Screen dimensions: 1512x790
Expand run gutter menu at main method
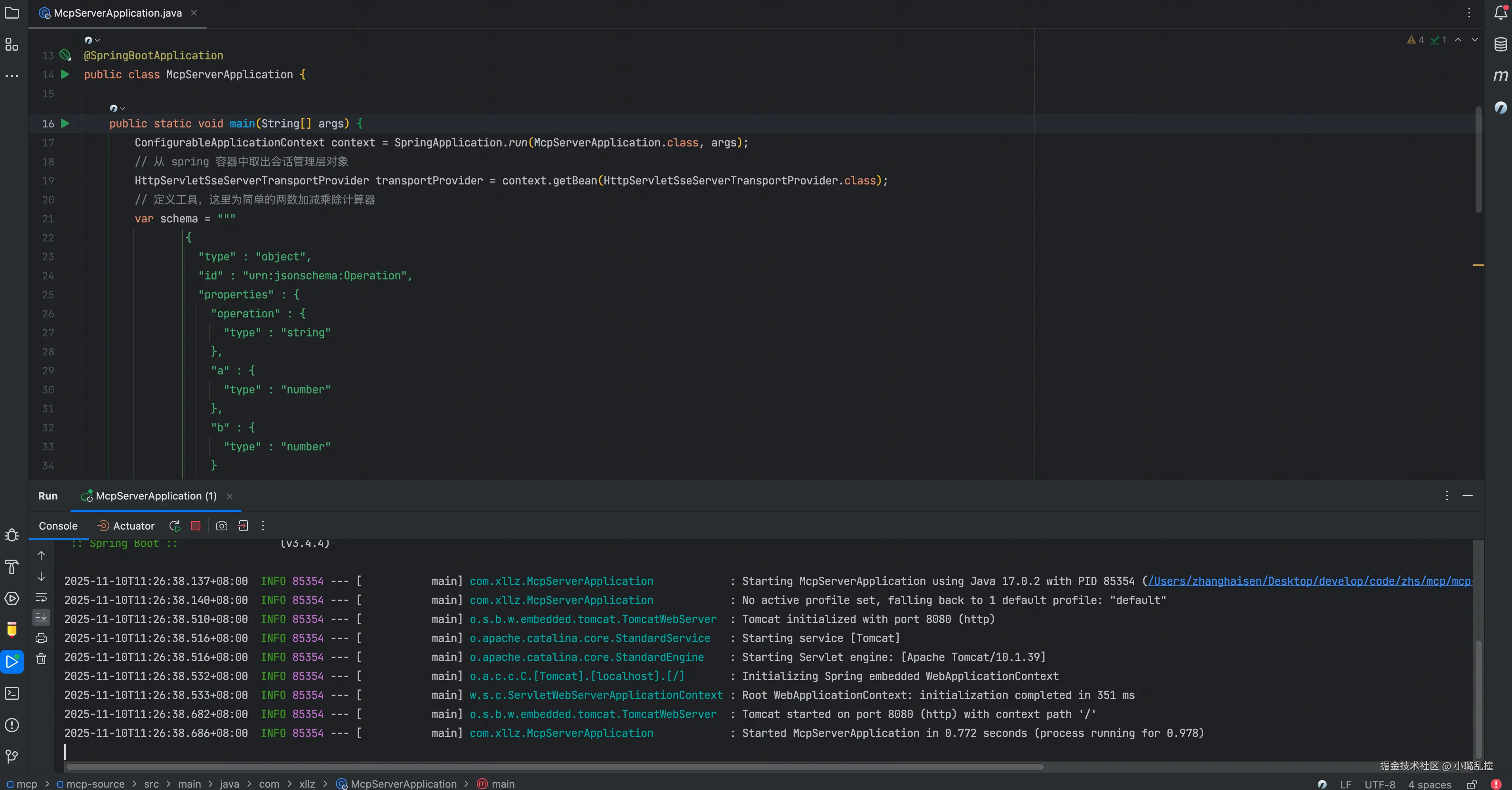coord(65,124)
